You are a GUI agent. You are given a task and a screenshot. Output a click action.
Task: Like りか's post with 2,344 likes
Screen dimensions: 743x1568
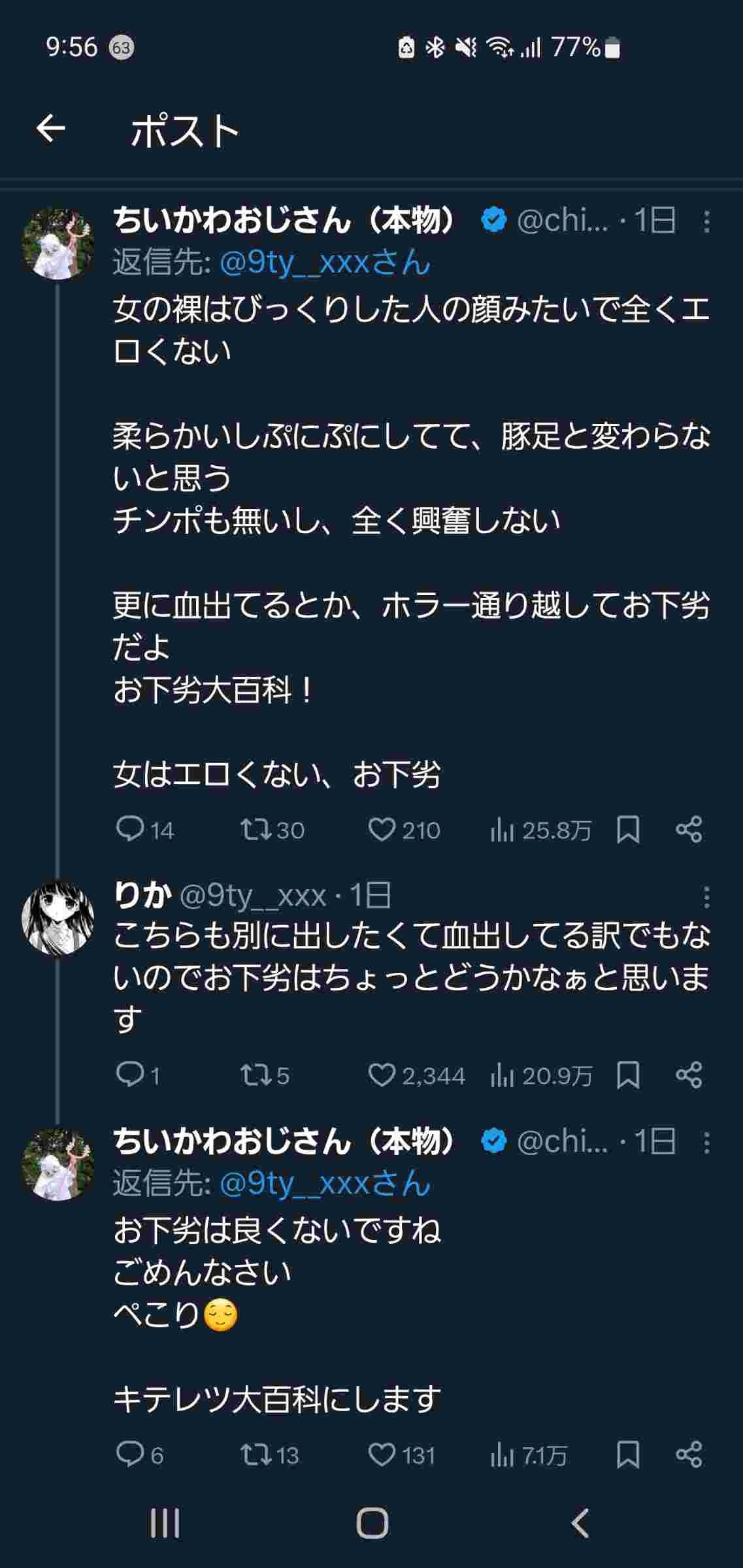click(382, 1075)
